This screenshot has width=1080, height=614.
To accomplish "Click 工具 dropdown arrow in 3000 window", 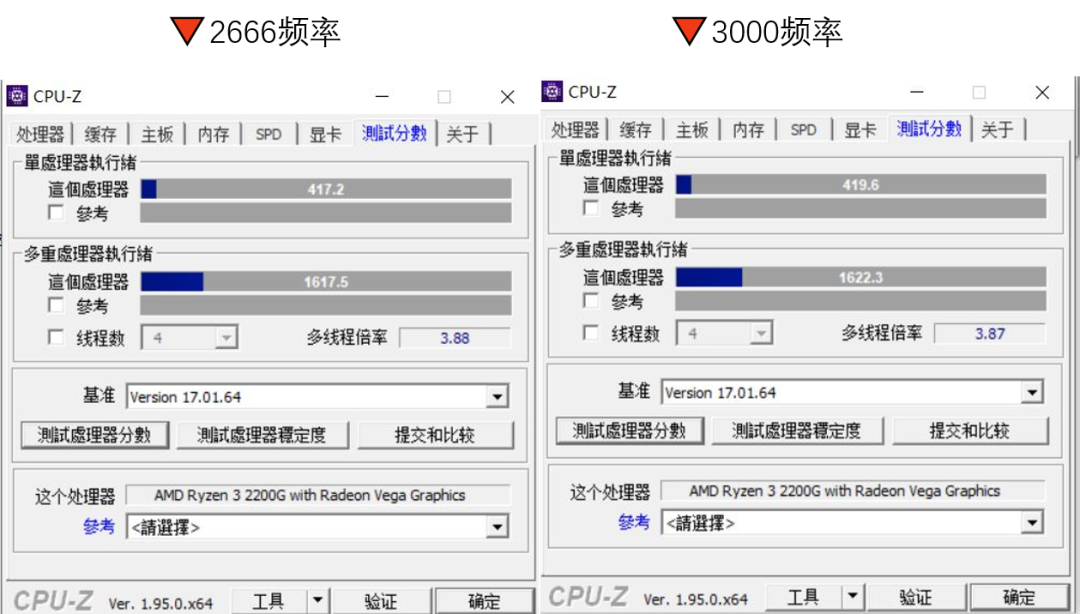I will [853, 596].
